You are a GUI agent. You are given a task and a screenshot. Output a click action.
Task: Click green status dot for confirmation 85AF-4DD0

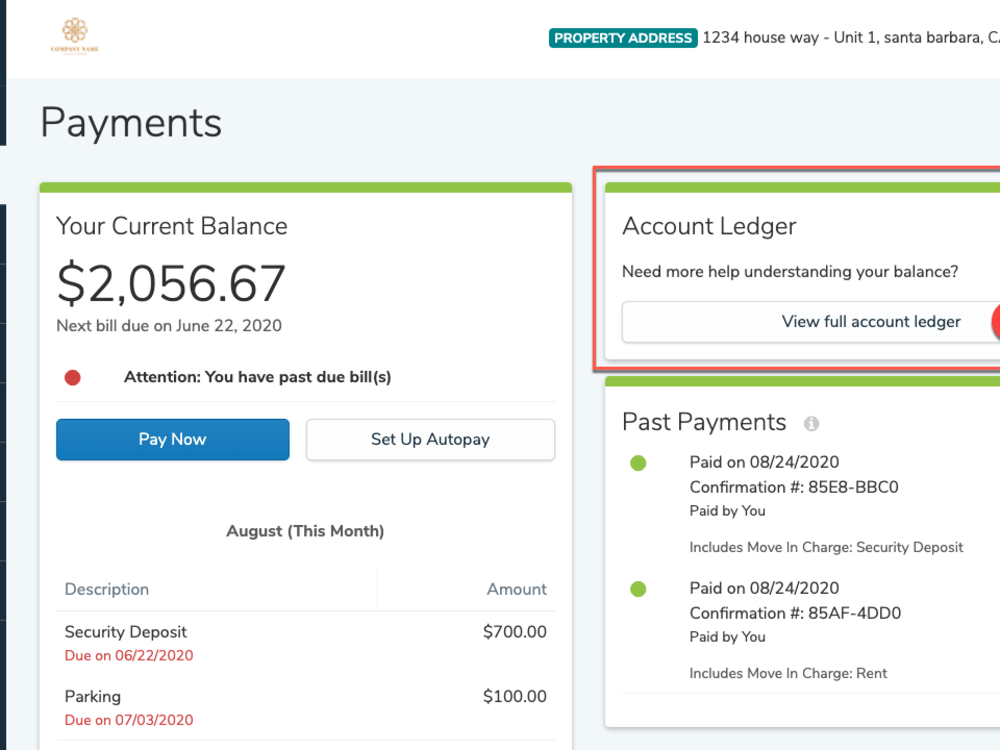[638, 589]
